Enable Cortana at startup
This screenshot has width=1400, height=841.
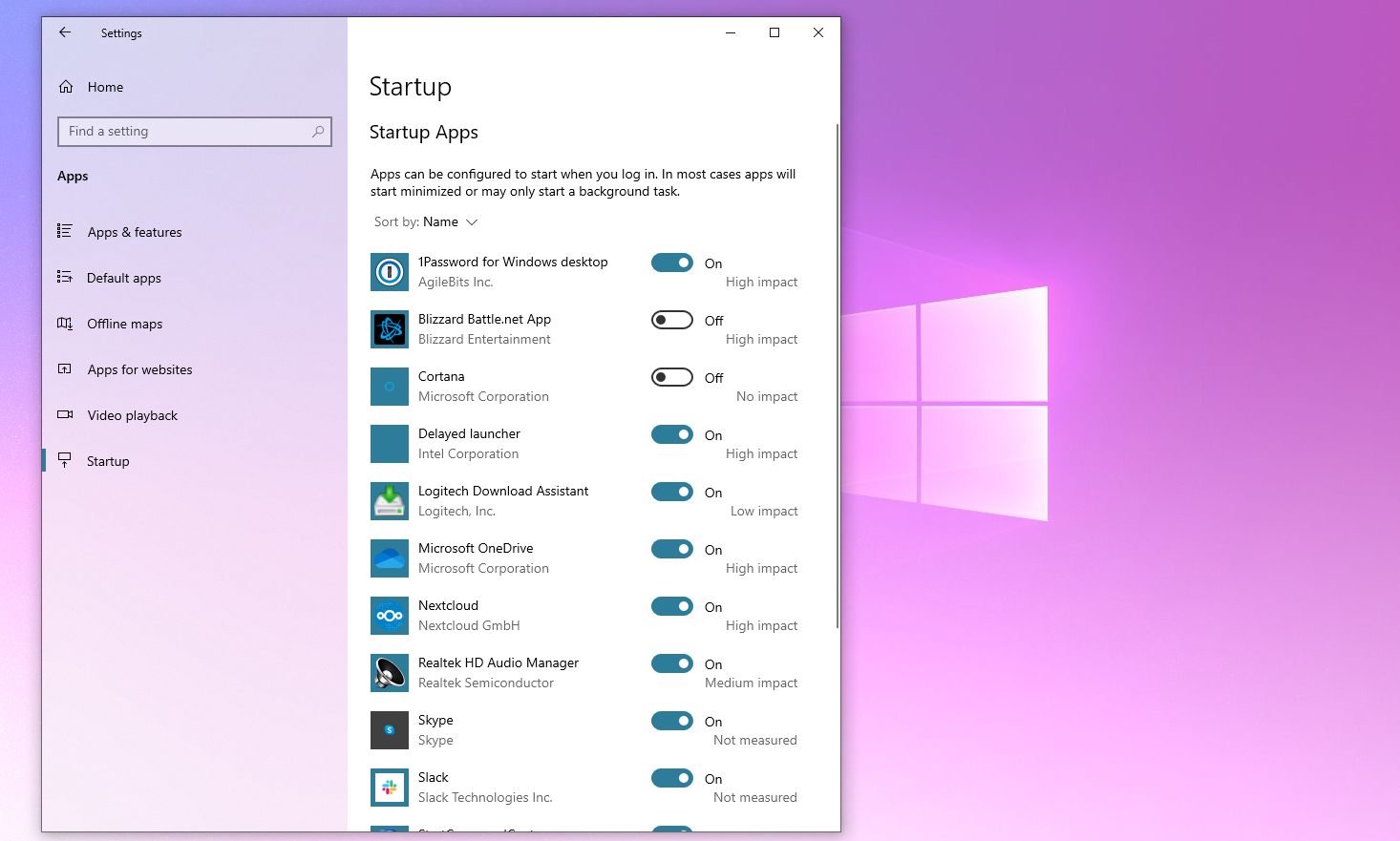click(671, 377)
